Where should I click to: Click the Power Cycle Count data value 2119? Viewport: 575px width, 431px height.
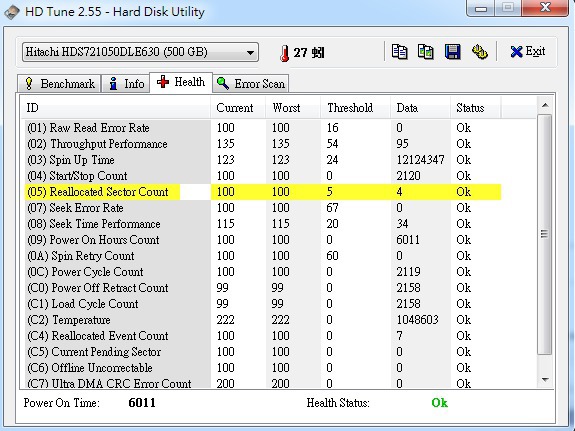pyautogui.click(x=408, y=272)
